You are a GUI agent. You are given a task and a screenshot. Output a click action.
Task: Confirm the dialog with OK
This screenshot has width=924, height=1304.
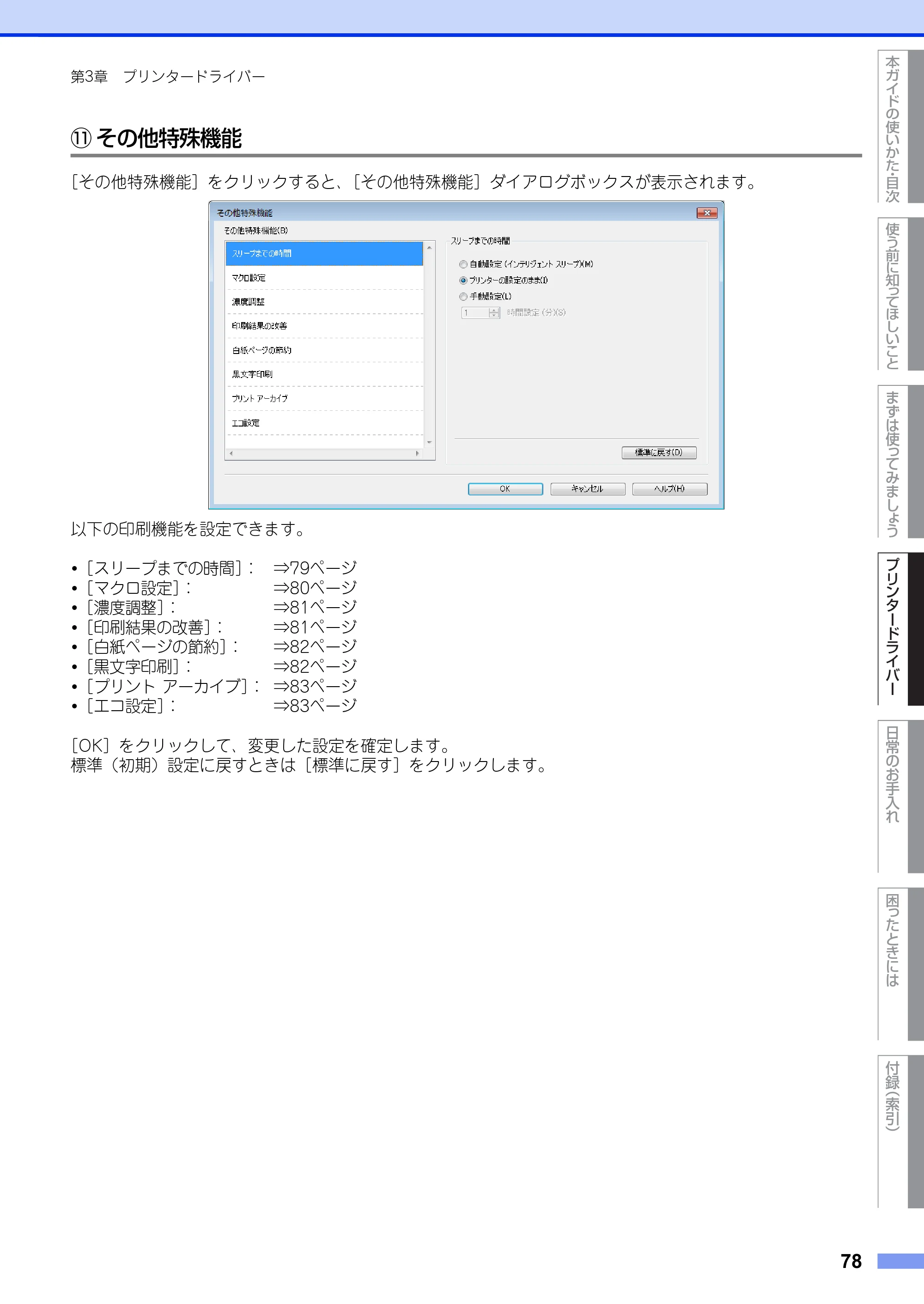click(x=505, y=489)
